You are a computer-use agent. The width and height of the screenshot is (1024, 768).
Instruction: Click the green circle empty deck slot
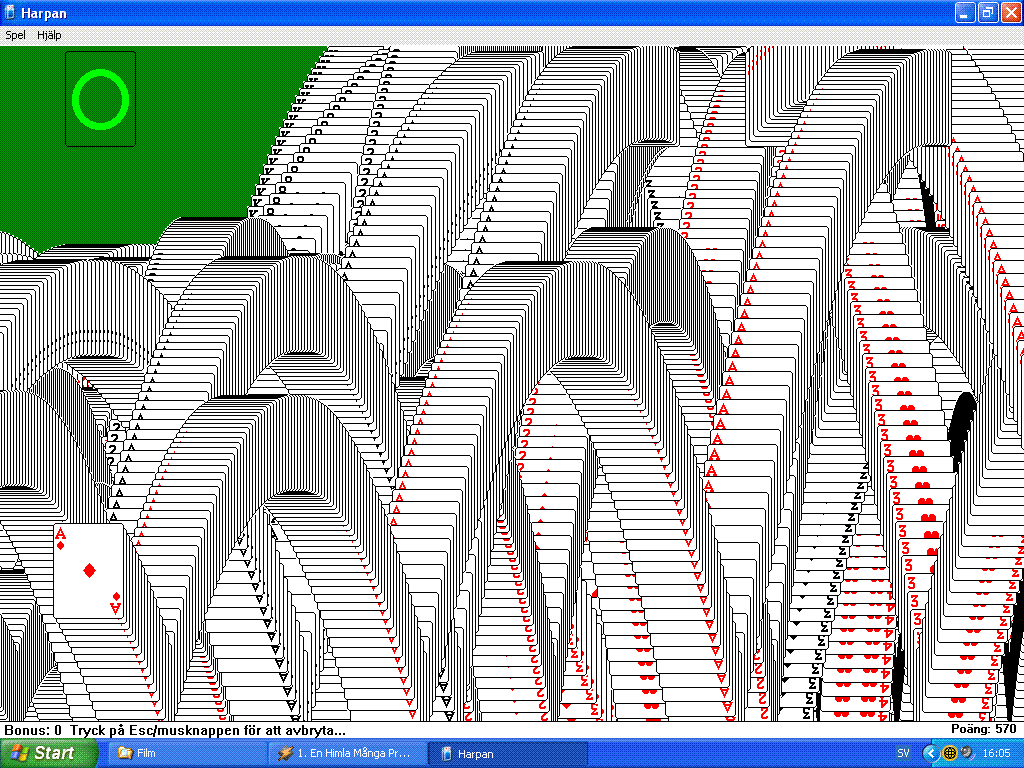(x=101, y=99)
